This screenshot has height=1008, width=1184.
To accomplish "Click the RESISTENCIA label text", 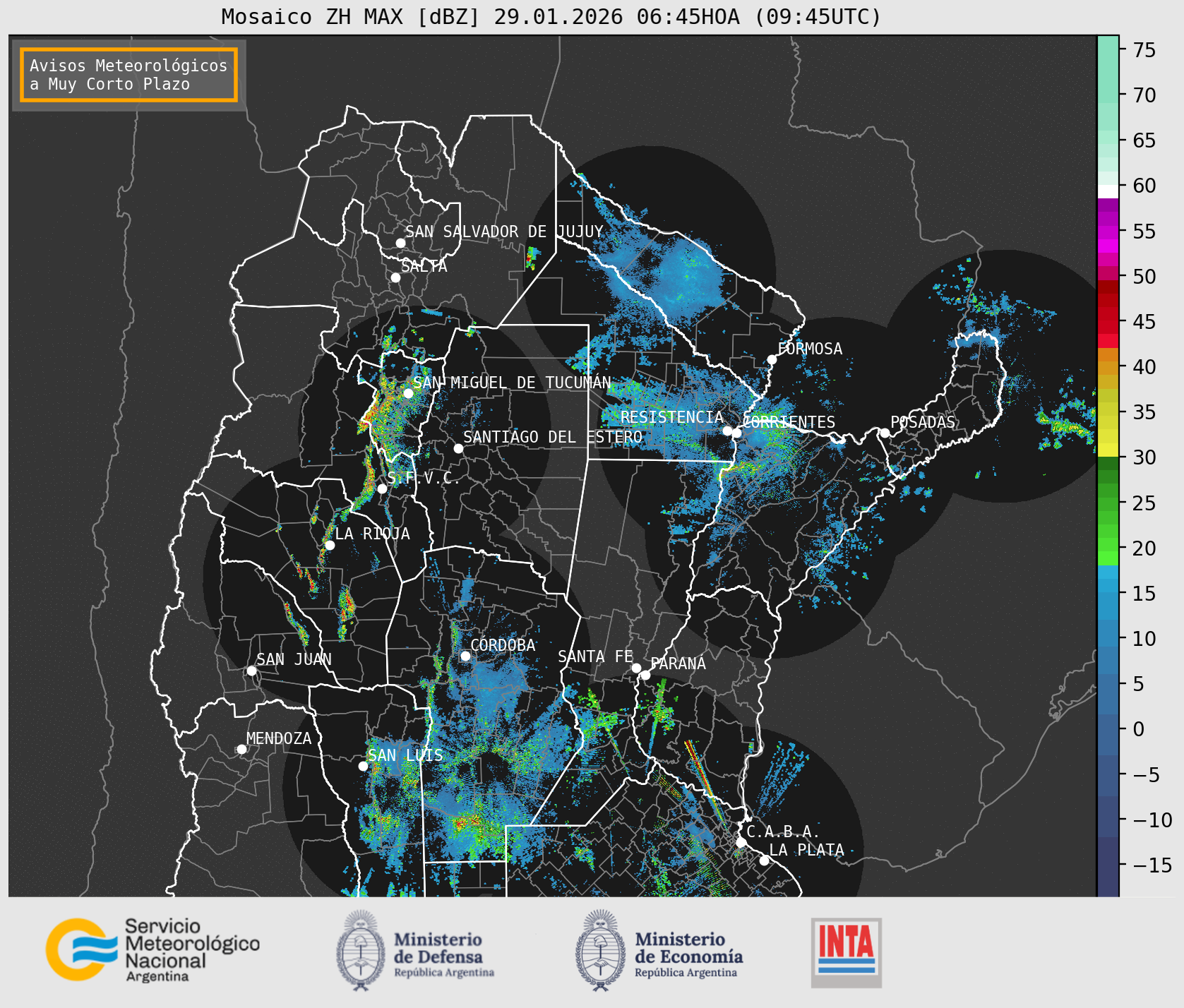I will [x=672, y=417].
